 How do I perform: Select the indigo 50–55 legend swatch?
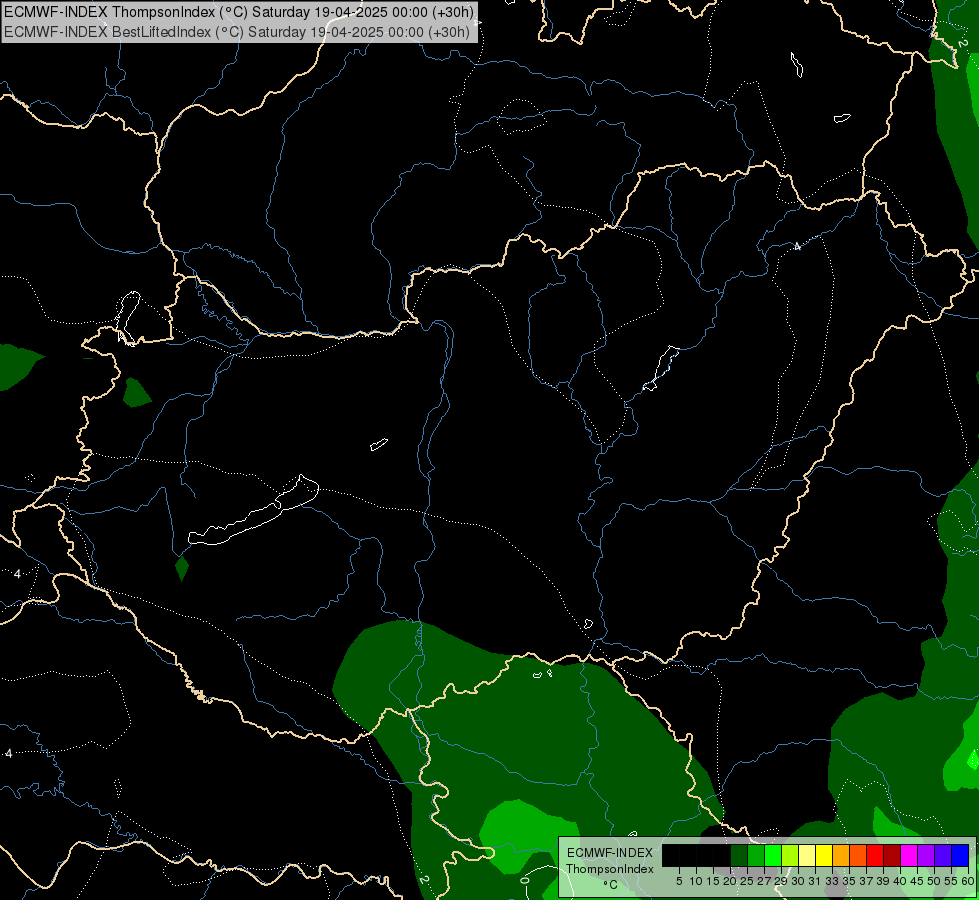pyautogui.click(x=943, y=855)
